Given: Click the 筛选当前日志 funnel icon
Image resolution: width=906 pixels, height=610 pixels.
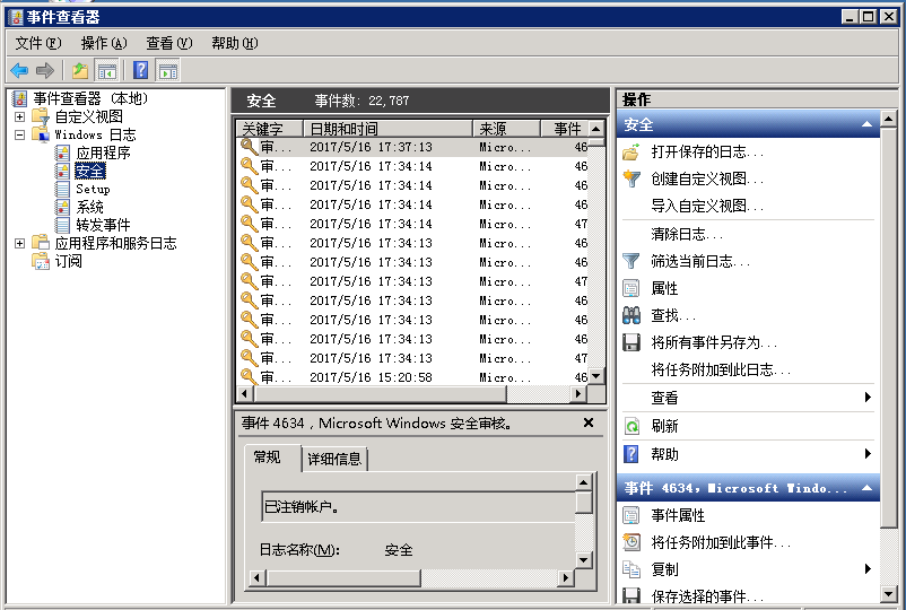Looking at the screenshot, I should (x=631, y=261).
